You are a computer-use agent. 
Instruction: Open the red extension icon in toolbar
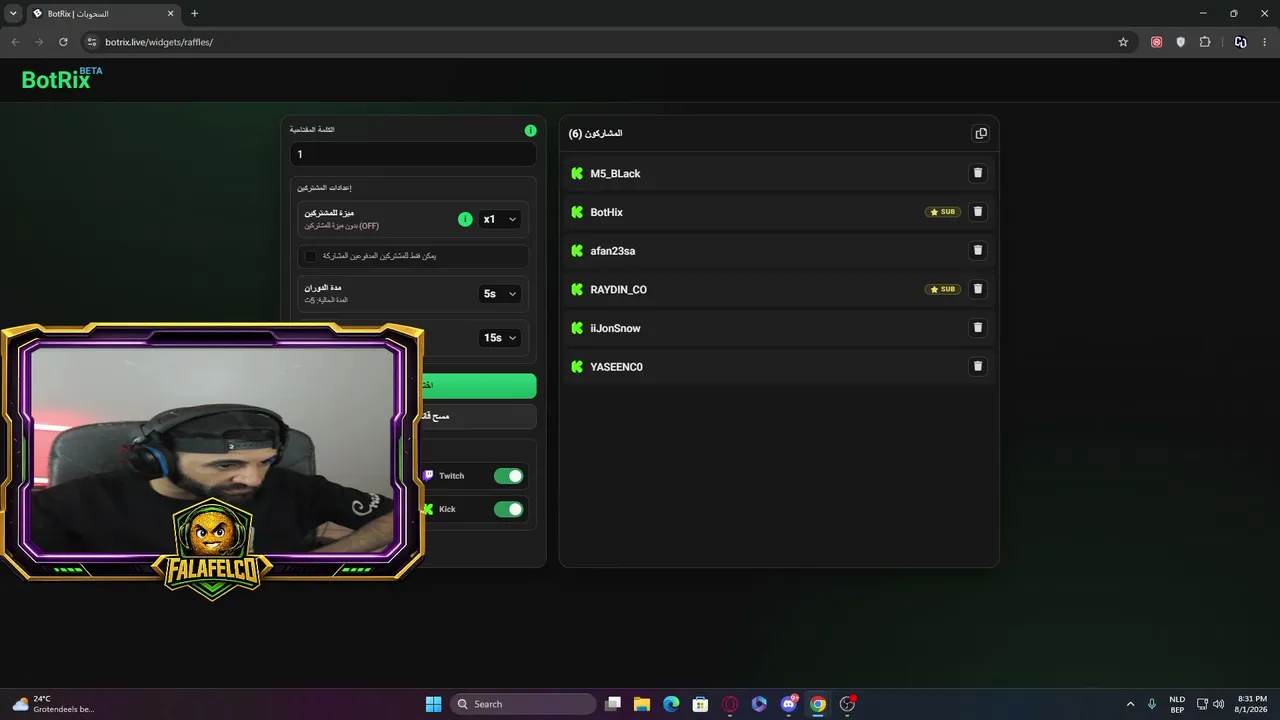pyautogui.click(x=1157, y=42)
